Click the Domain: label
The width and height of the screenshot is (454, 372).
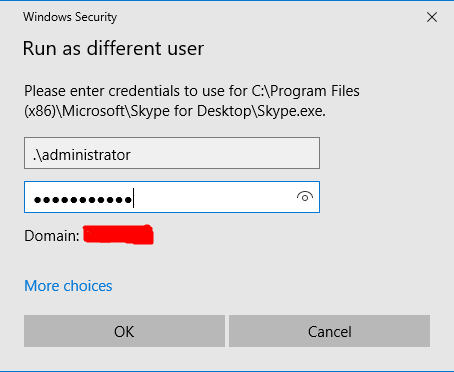(x=52, y=236)
